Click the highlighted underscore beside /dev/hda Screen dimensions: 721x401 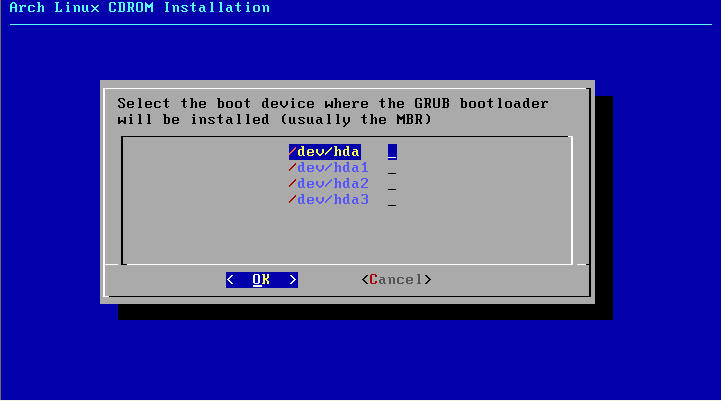pyautogui.click(x=393, y=152)
